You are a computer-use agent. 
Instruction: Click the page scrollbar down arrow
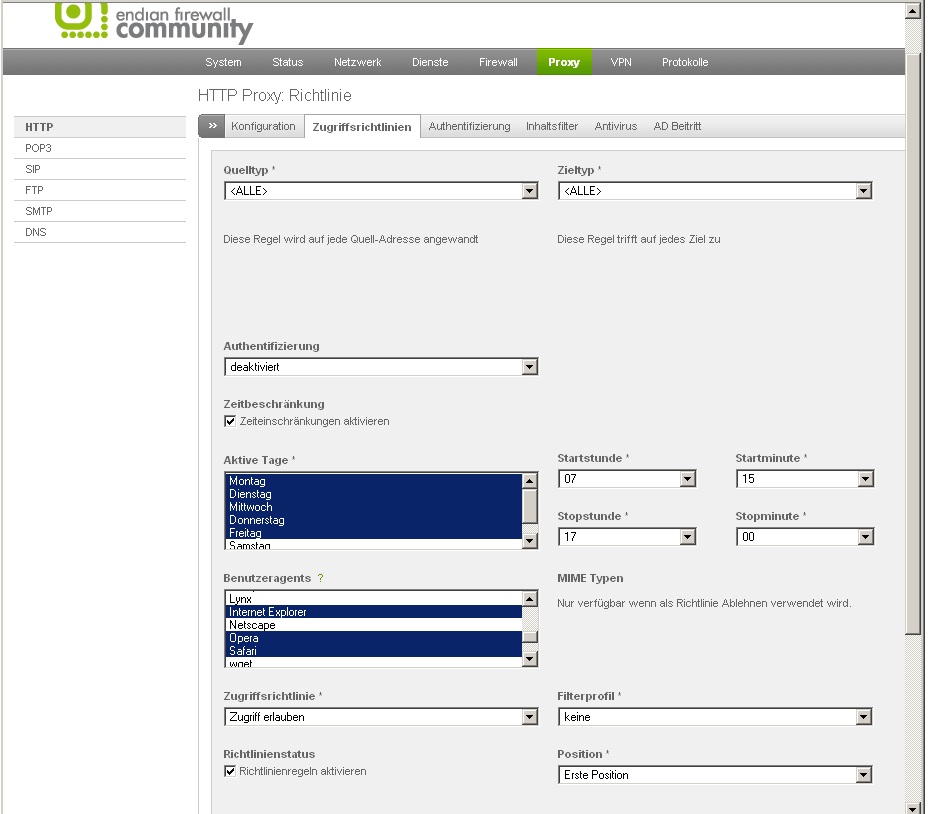pos(913,806)
